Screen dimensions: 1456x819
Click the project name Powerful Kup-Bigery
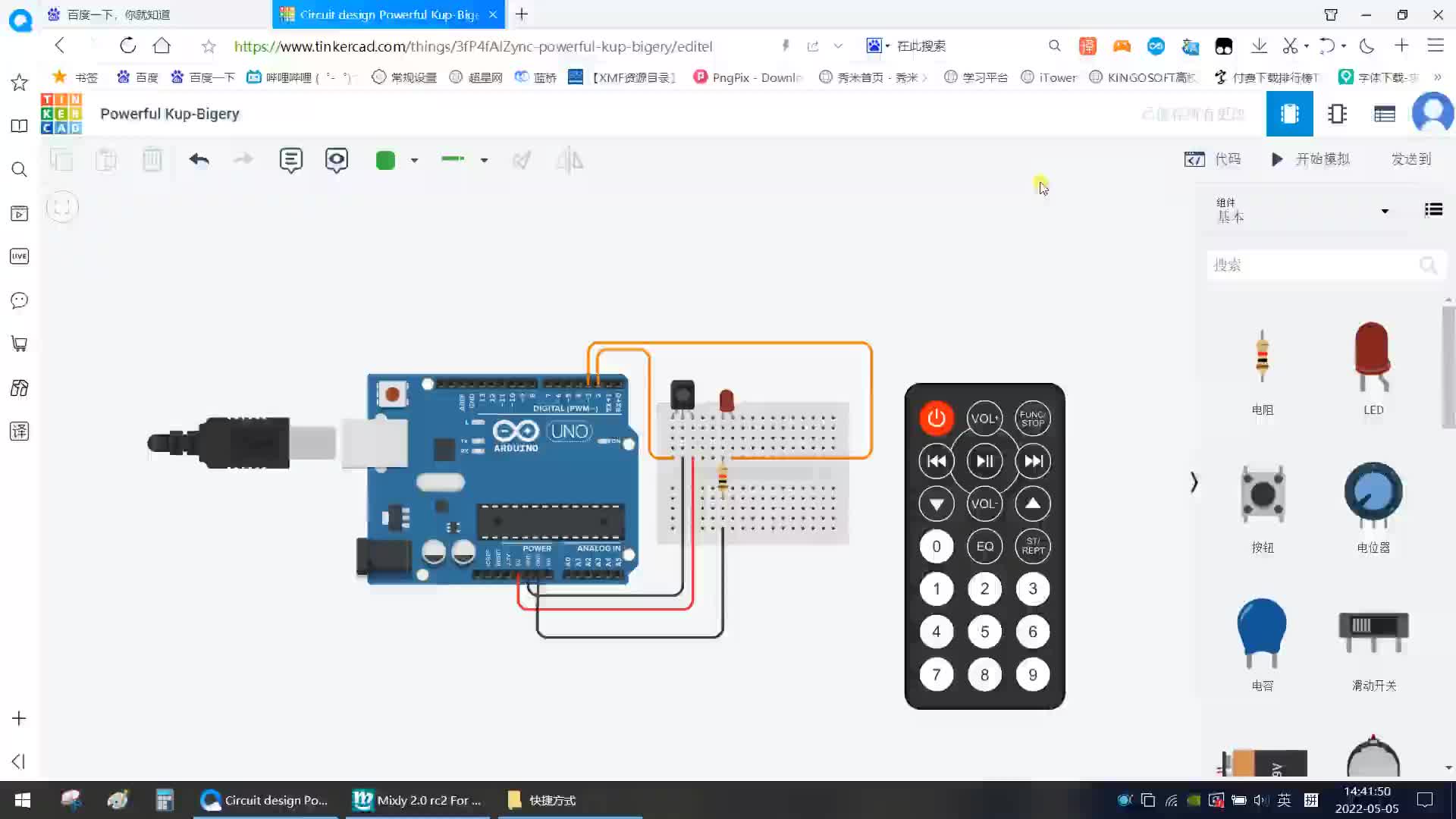pyautogui.click(x=170, y=114)
